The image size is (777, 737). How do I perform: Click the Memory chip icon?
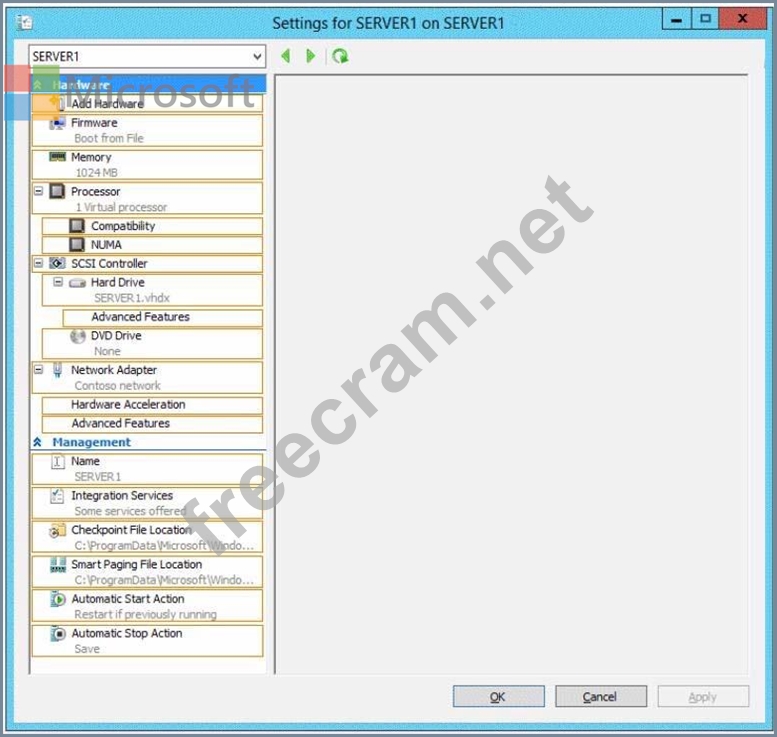coord(57,157)
